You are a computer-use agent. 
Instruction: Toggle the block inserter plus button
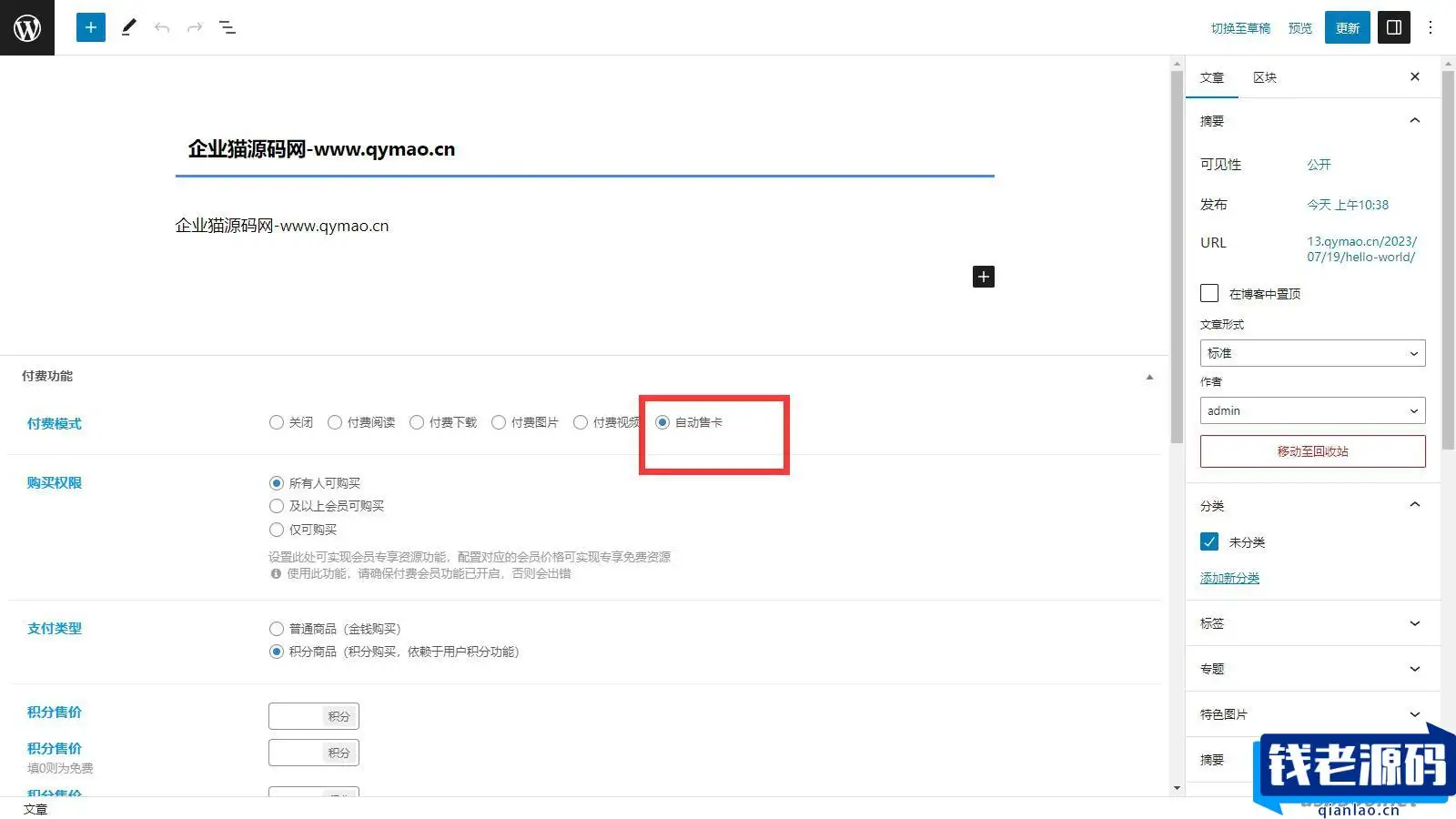[x=91, y=27]
